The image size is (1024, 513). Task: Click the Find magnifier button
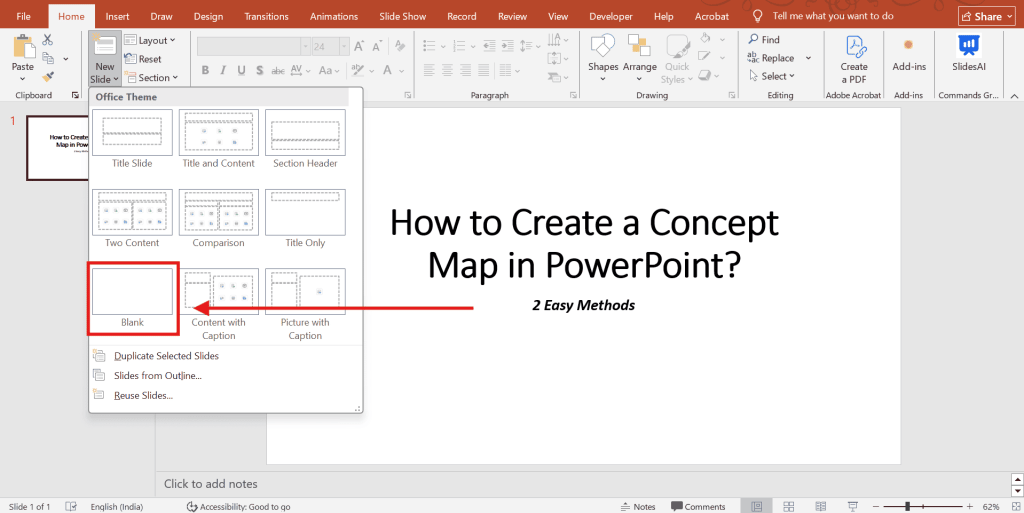[x=764, y=40]
